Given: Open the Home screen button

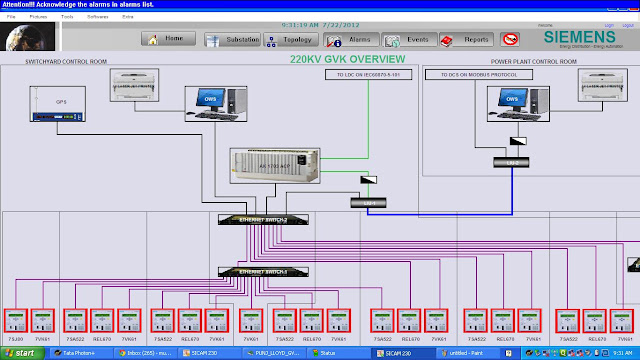Looking at the screenshot, I should [x=168, y=39].
